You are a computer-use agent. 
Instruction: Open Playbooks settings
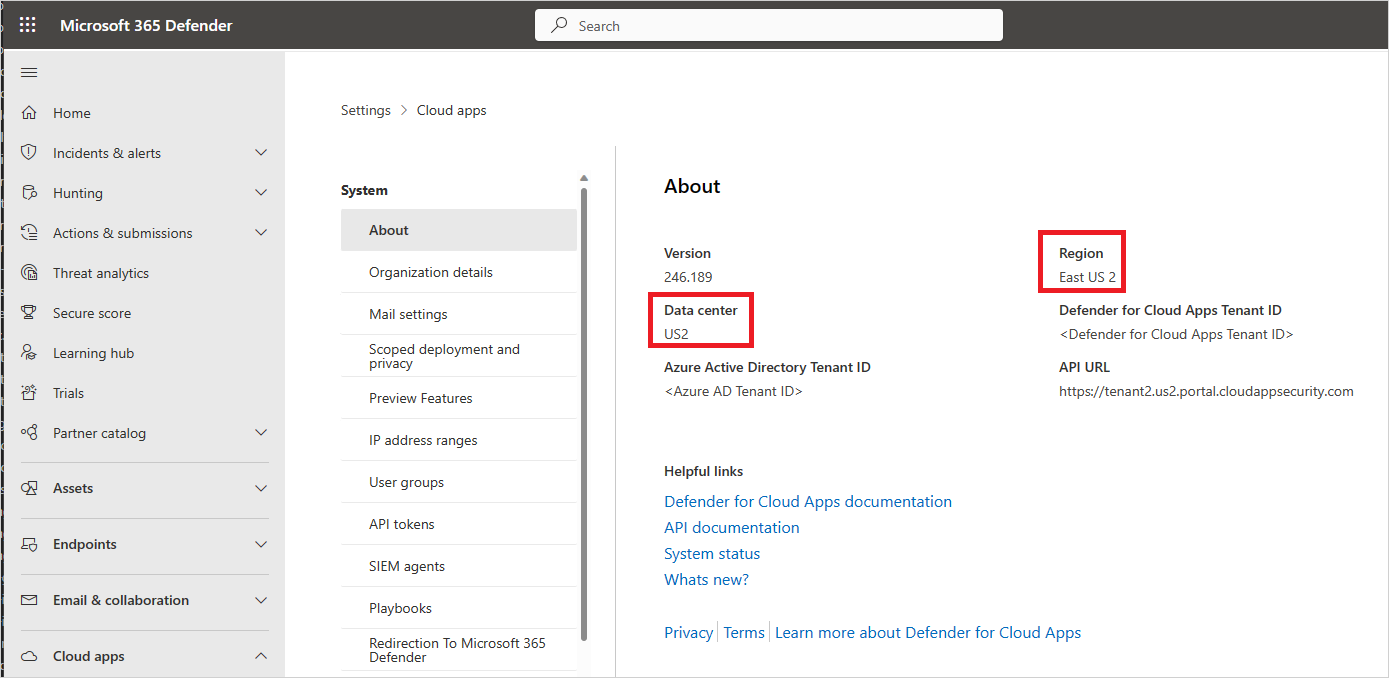click(x=459, y=608)
